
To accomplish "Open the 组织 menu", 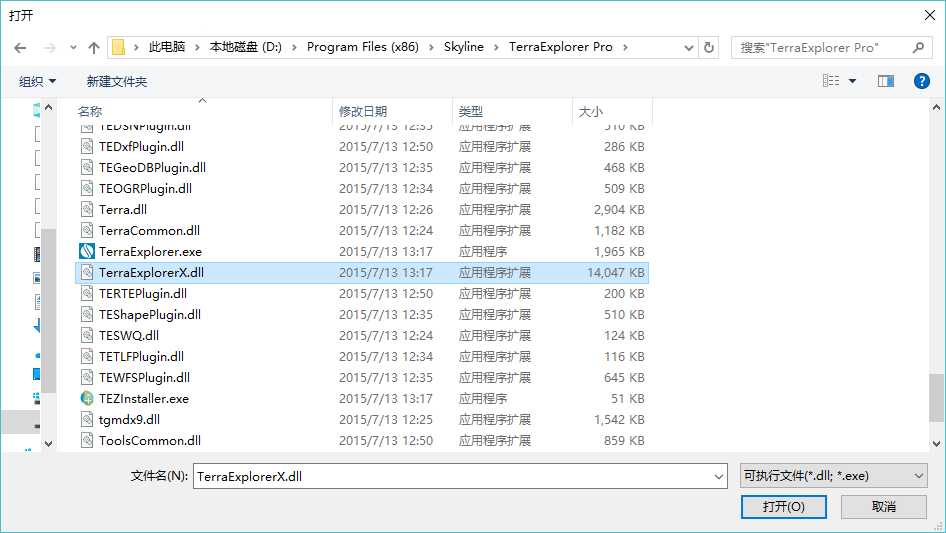I will click(x=37, y=81).
